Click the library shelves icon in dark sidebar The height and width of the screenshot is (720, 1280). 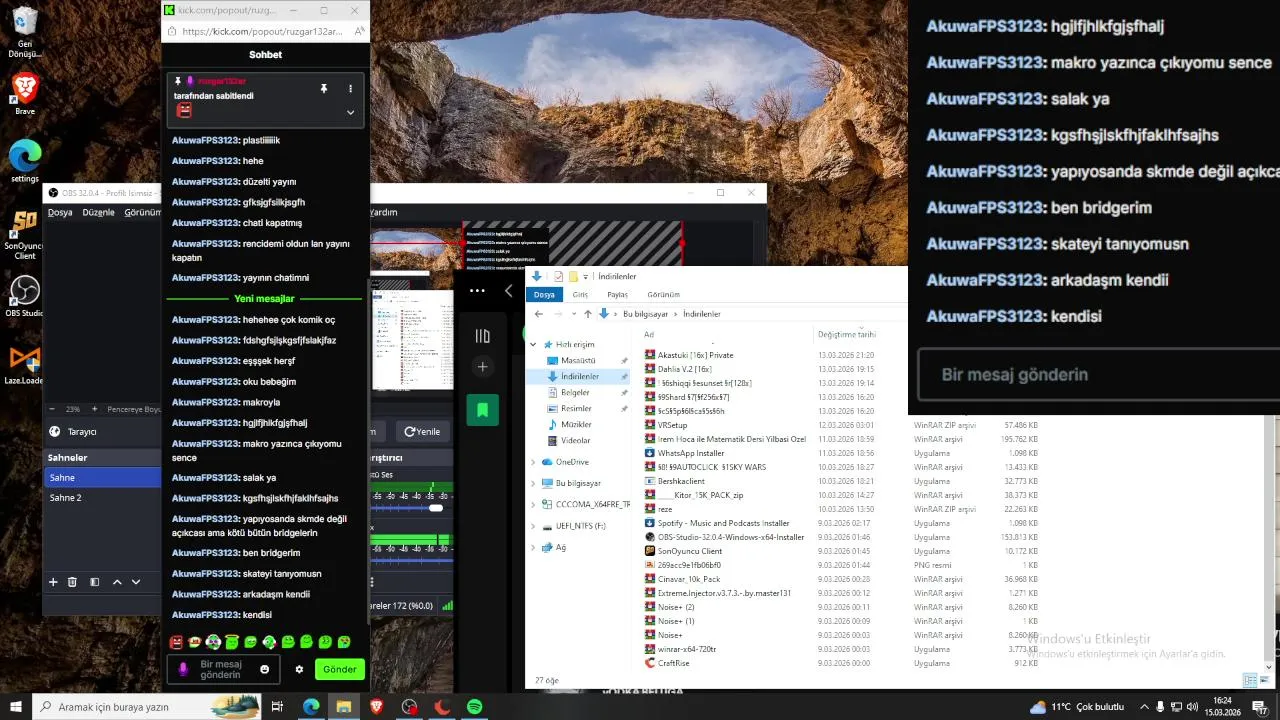click(x=482, y=336)
